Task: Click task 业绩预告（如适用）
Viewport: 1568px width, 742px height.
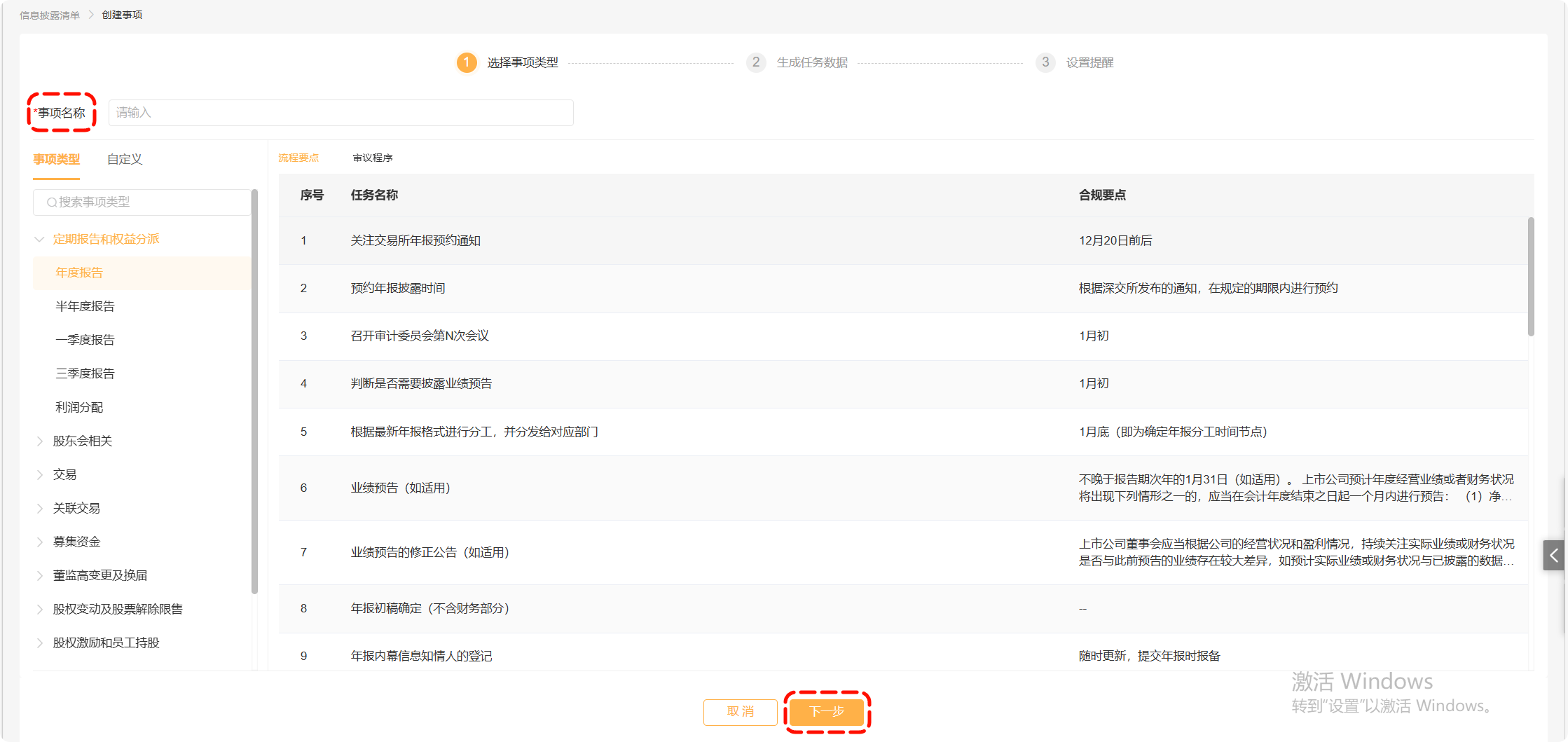Action: coord(401,488)
